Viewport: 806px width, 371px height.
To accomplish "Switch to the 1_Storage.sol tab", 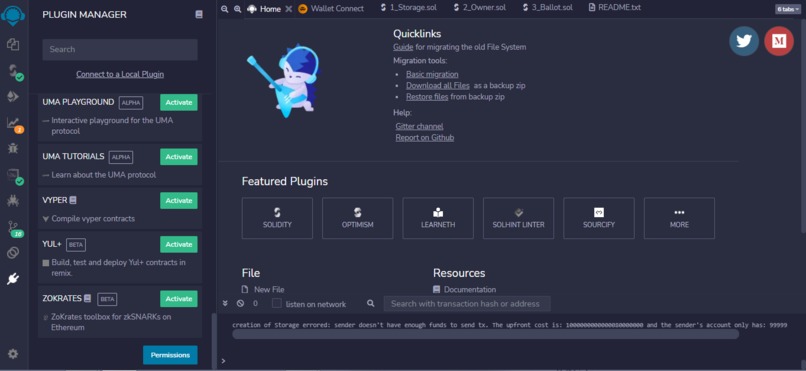I will (409, 8).
